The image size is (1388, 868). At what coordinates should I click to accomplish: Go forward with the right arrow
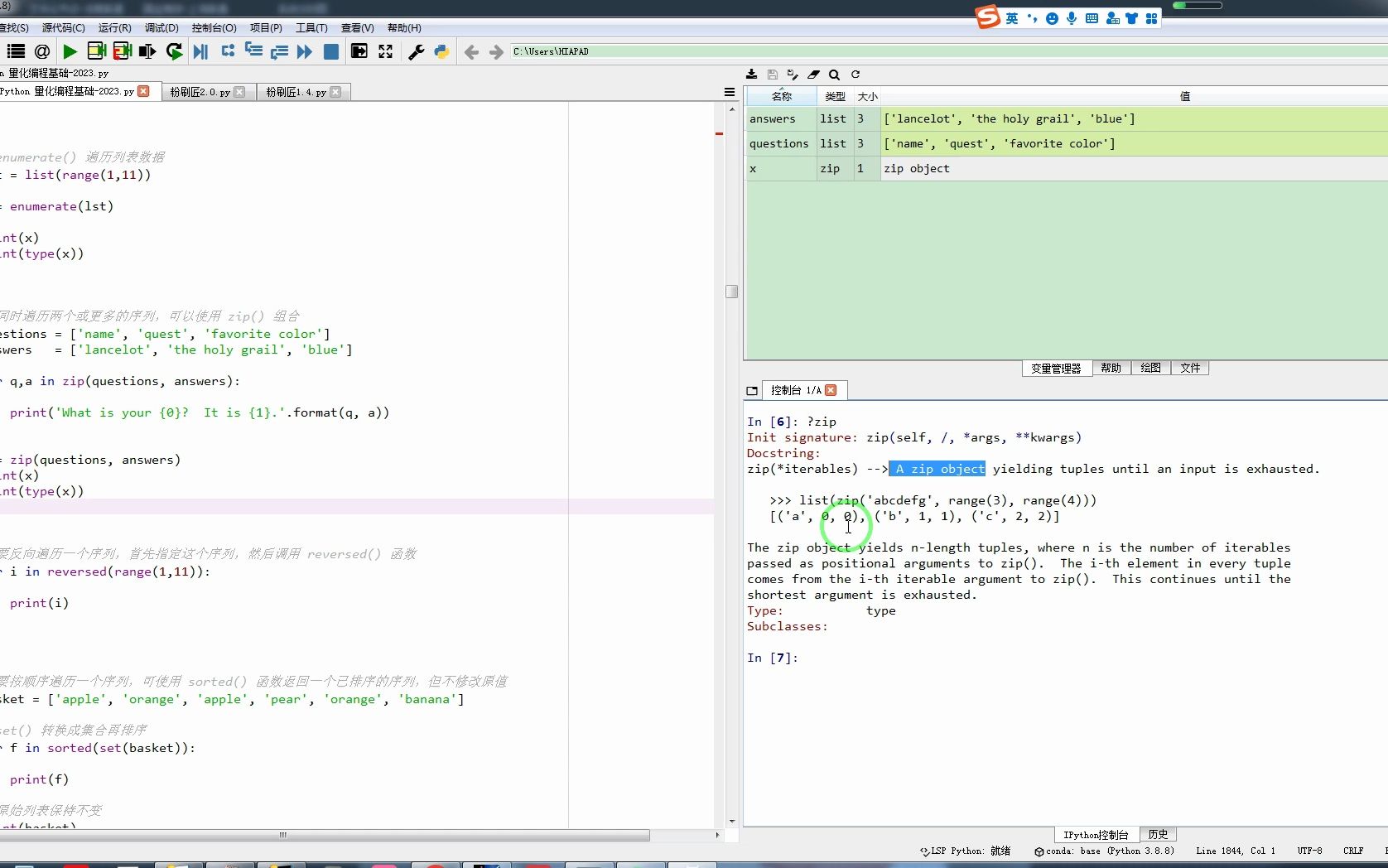point(496,52)
